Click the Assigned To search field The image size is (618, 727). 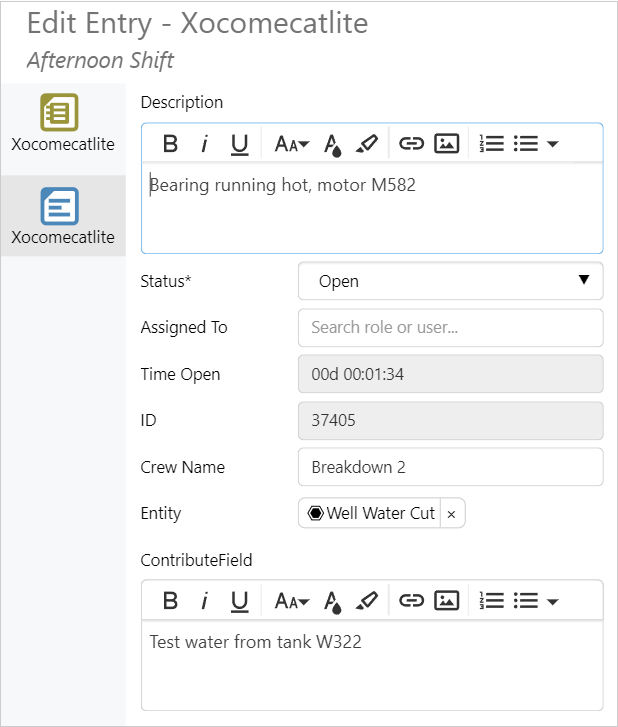tap(450, 327)
